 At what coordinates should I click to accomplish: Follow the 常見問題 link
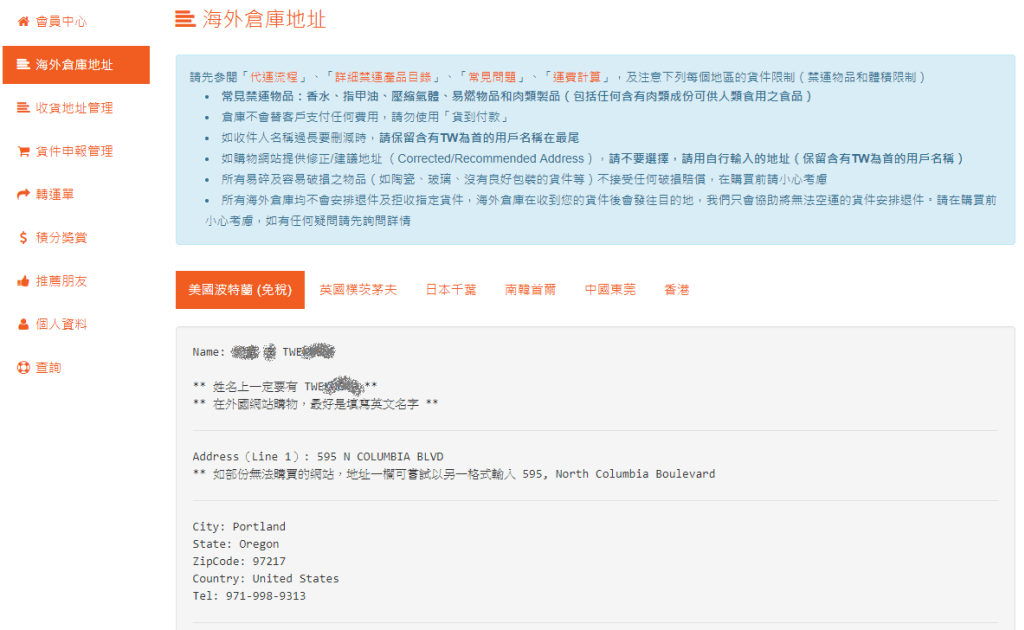tap(490, 77)
